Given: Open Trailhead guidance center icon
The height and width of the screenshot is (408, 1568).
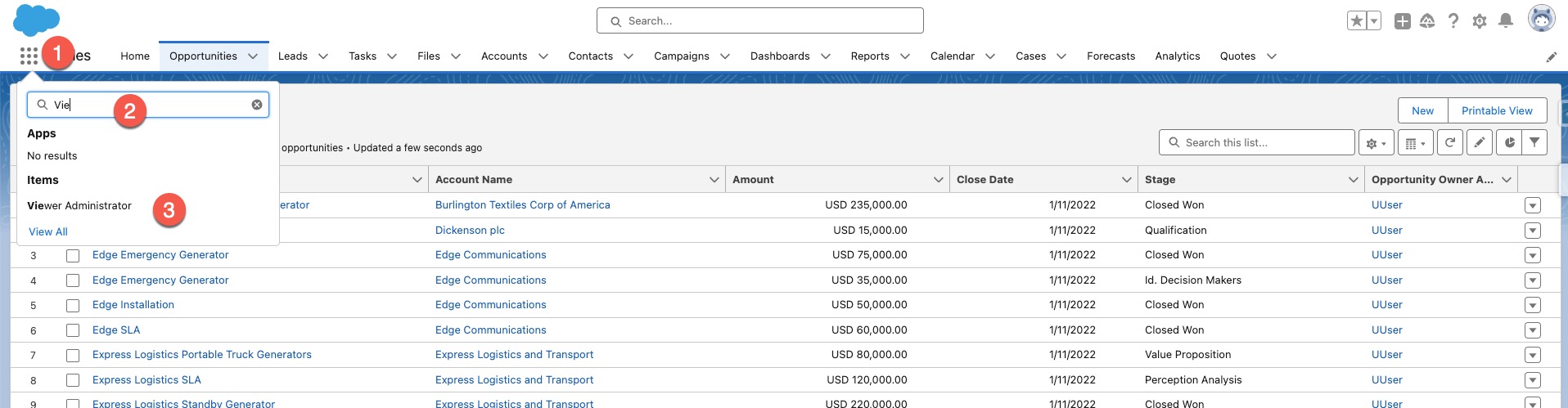Looking at the screenshot, I should click(1427, 21).
